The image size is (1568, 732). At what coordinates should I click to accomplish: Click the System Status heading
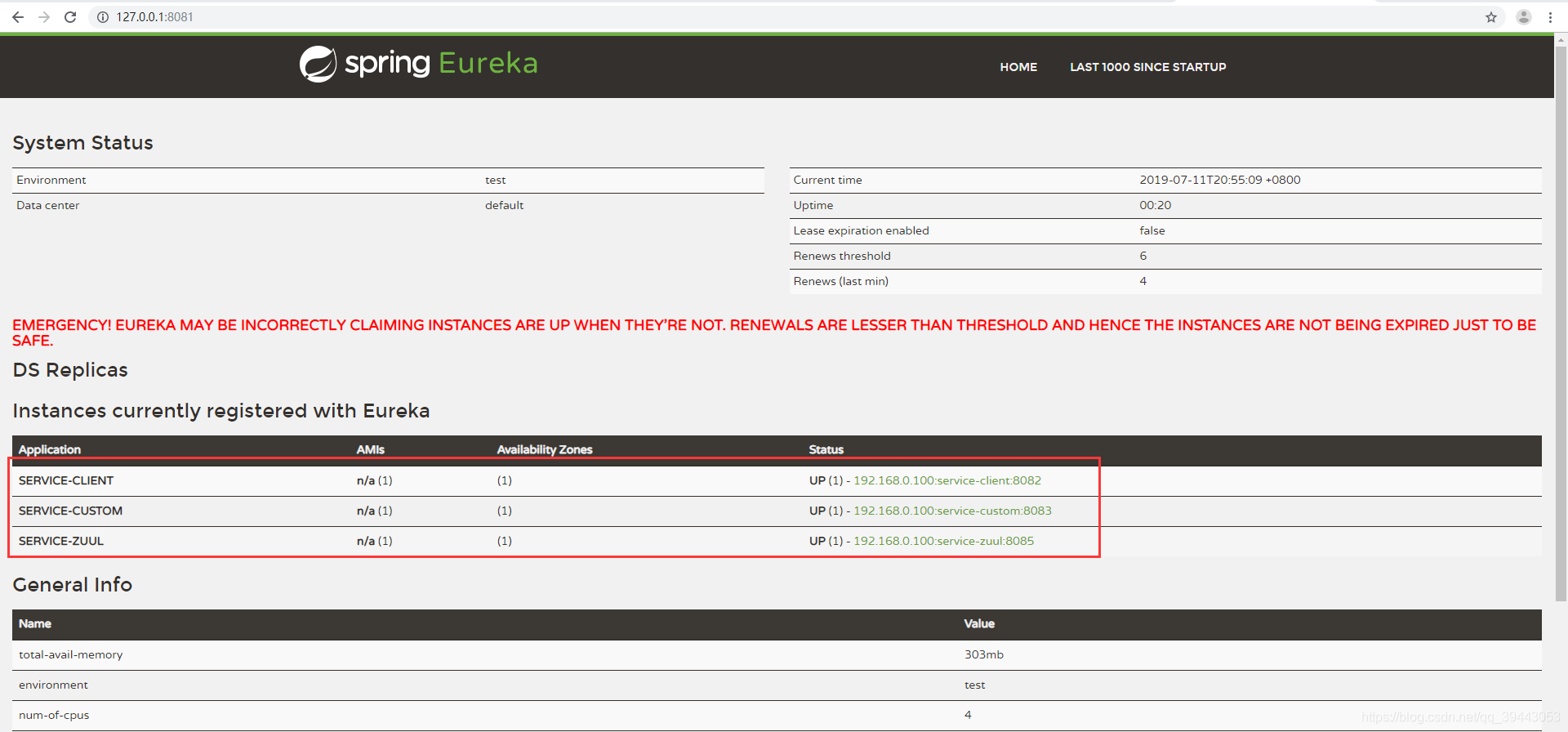coord(82,143)
